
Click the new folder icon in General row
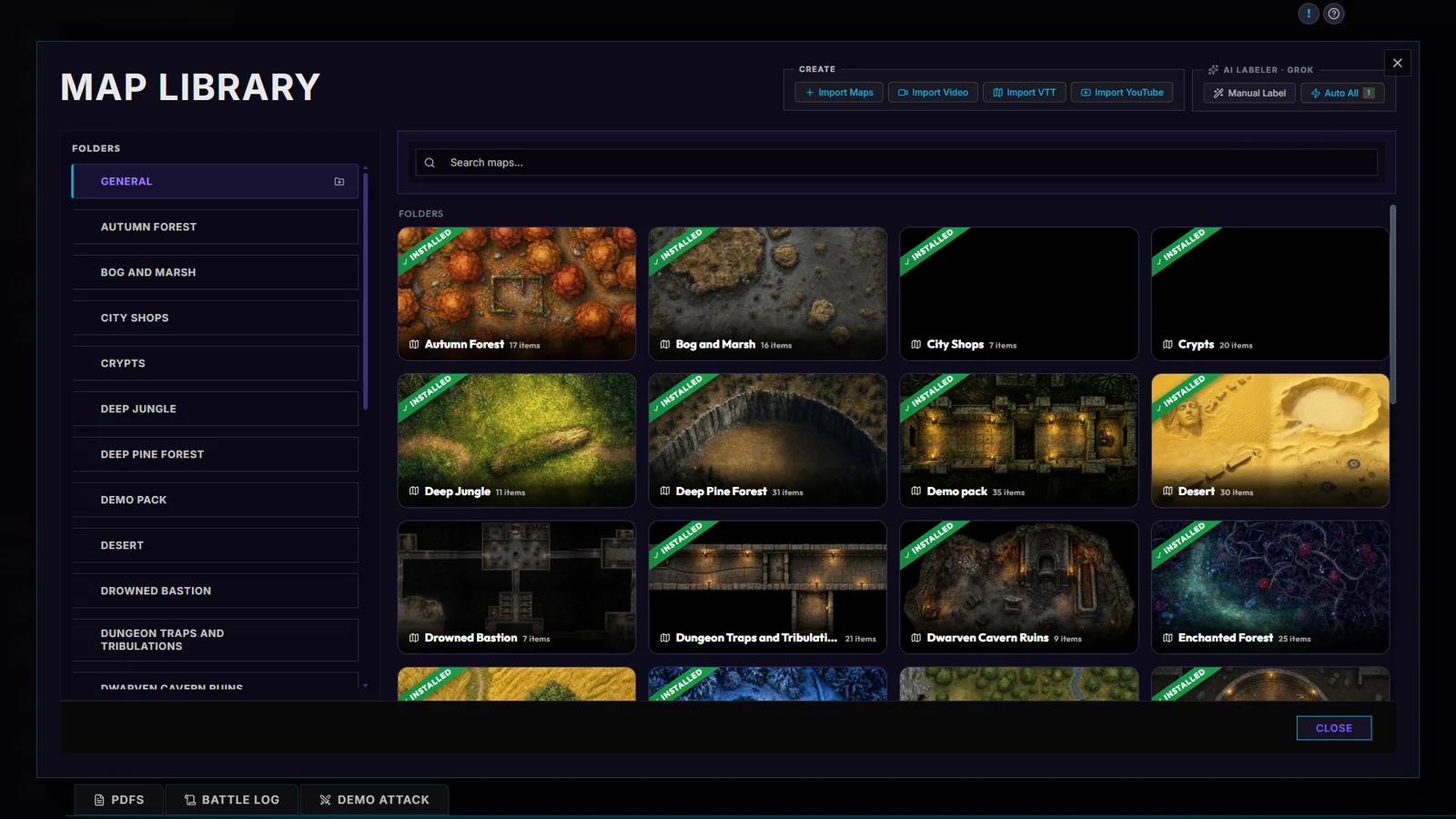pyautogui.click(x=339, y=181)
